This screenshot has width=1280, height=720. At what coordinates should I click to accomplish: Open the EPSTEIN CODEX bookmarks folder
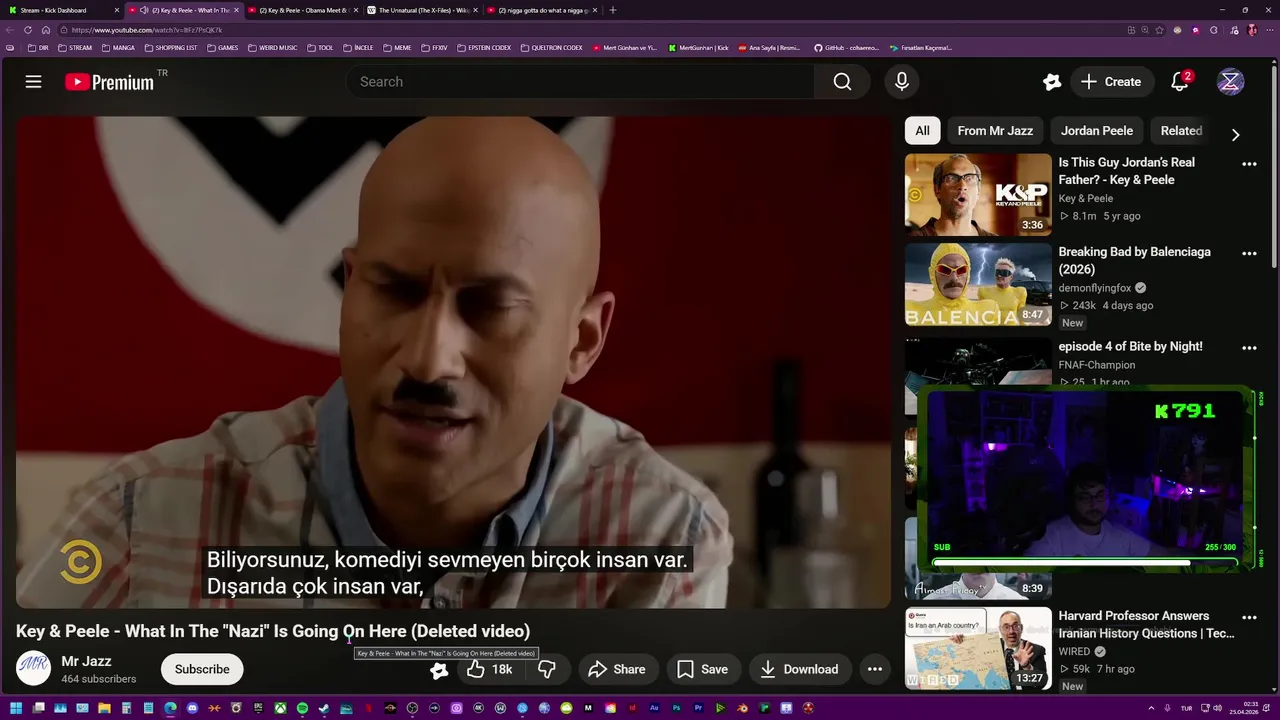coord(484,48)
